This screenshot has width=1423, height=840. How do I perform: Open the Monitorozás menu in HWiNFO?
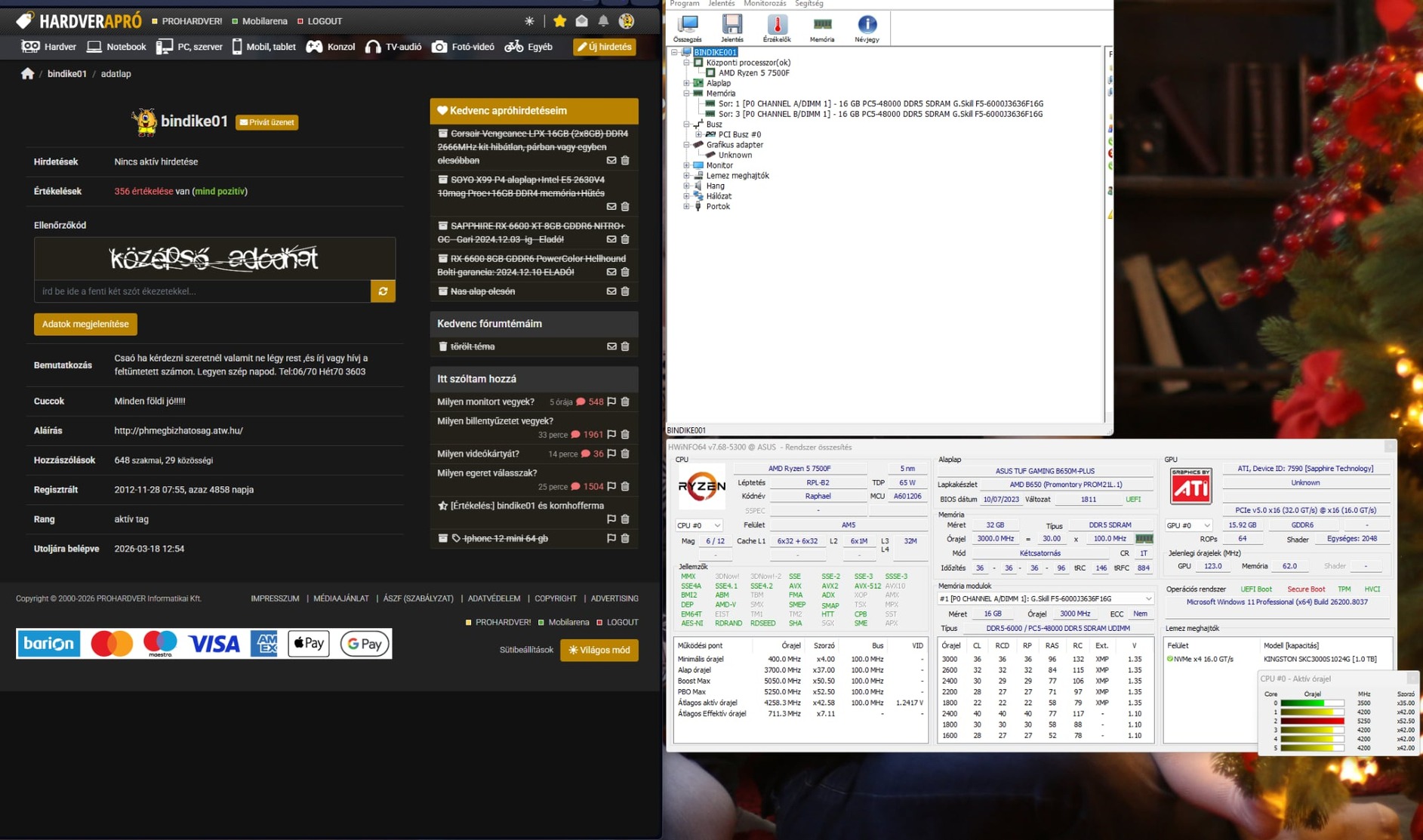point(765,4)
